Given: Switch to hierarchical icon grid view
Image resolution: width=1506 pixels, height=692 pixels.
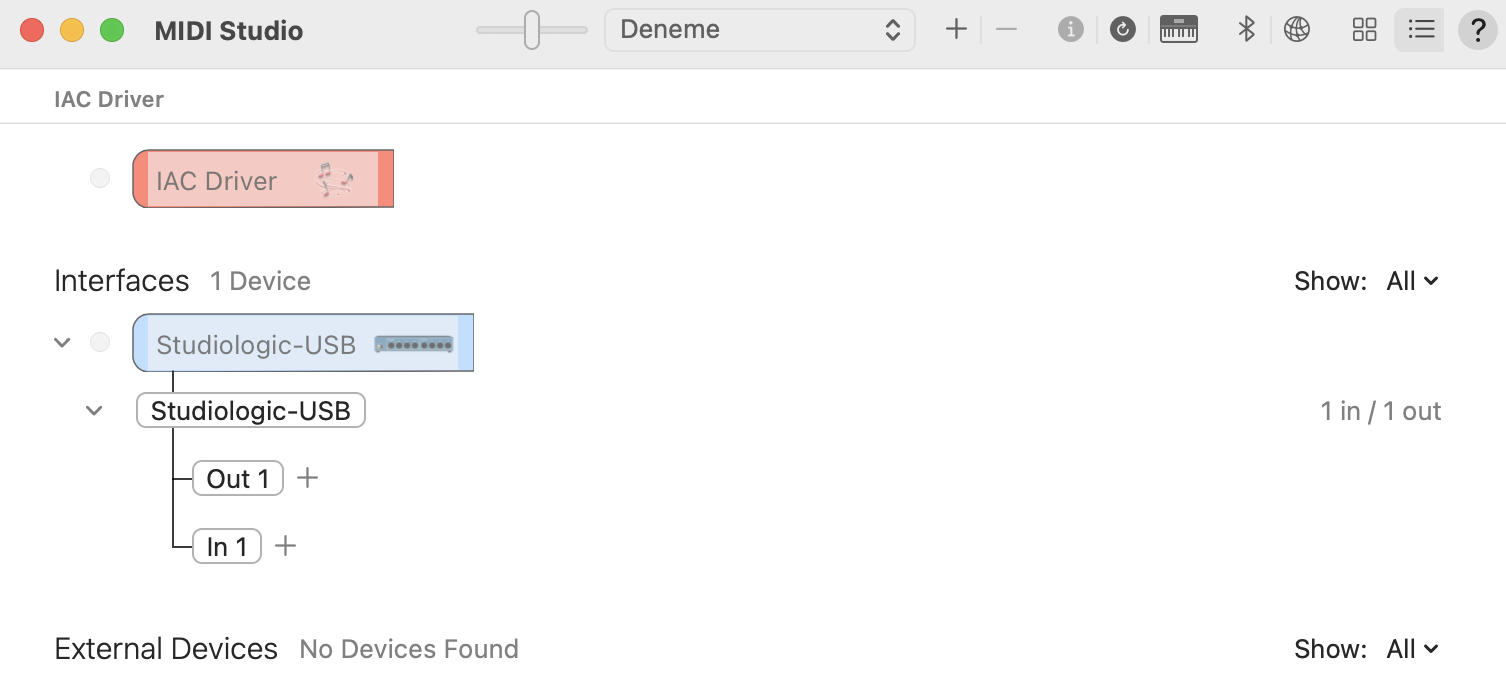Looking at the screenshot, I should [1365, 30].
